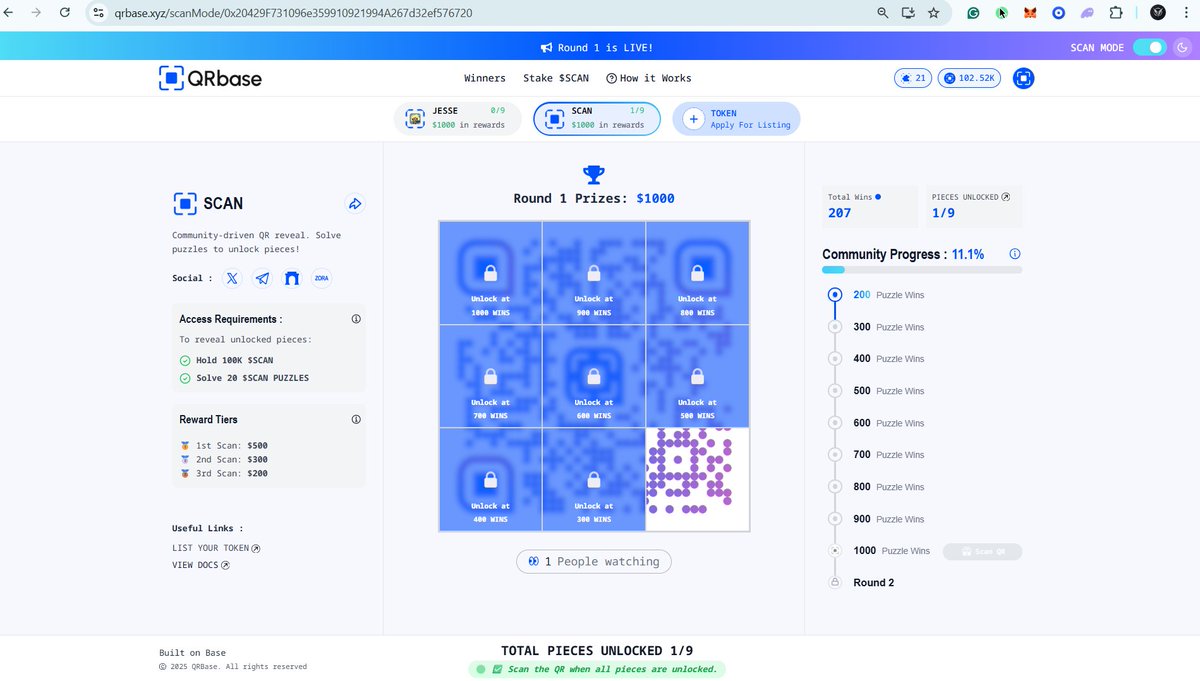Open the round blue profile icon
Image resolution: width=1200 pixels, height=681 pixels.
(x=1023, y=78)
